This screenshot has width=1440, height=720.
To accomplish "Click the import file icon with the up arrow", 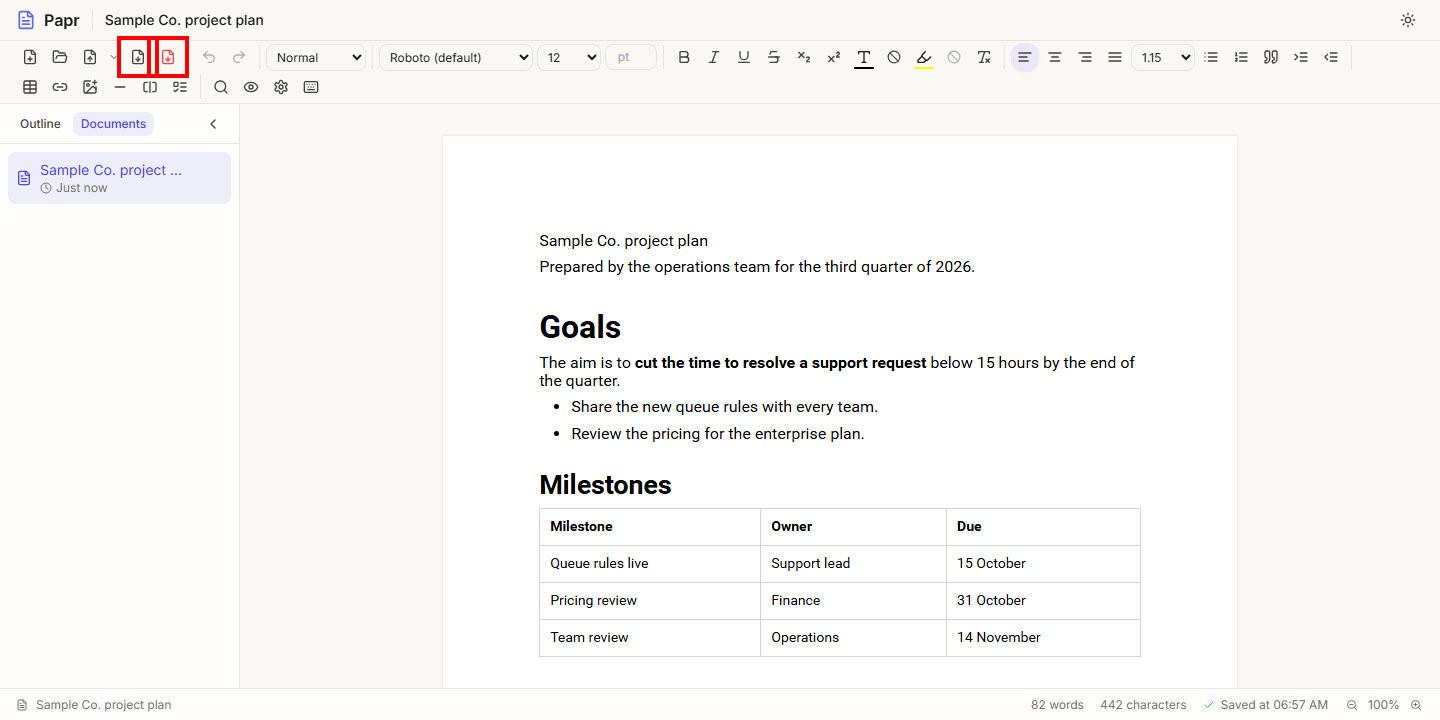I will point(90,57).
